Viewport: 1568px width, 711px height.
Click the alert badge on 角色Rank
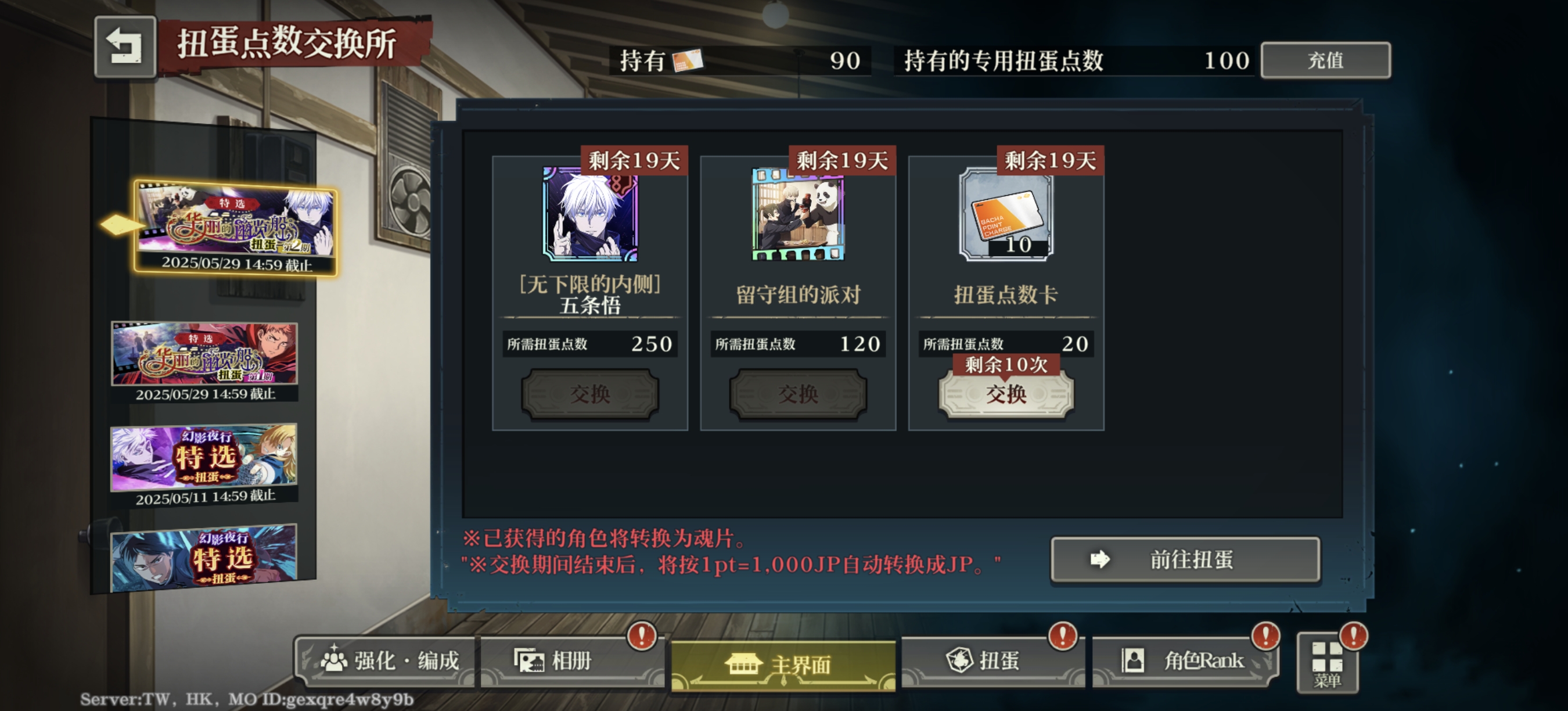click(x=1265, y=635)
